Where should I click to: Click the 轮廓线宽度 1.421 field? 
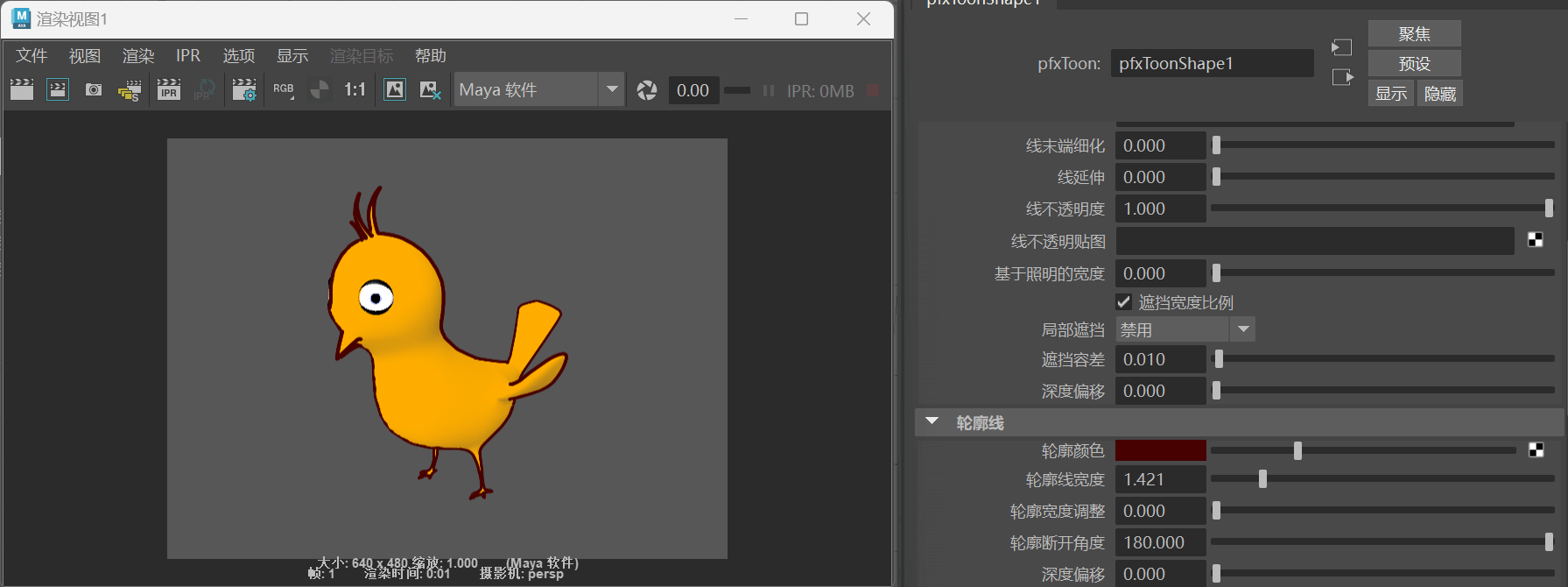pos(1161,479)
